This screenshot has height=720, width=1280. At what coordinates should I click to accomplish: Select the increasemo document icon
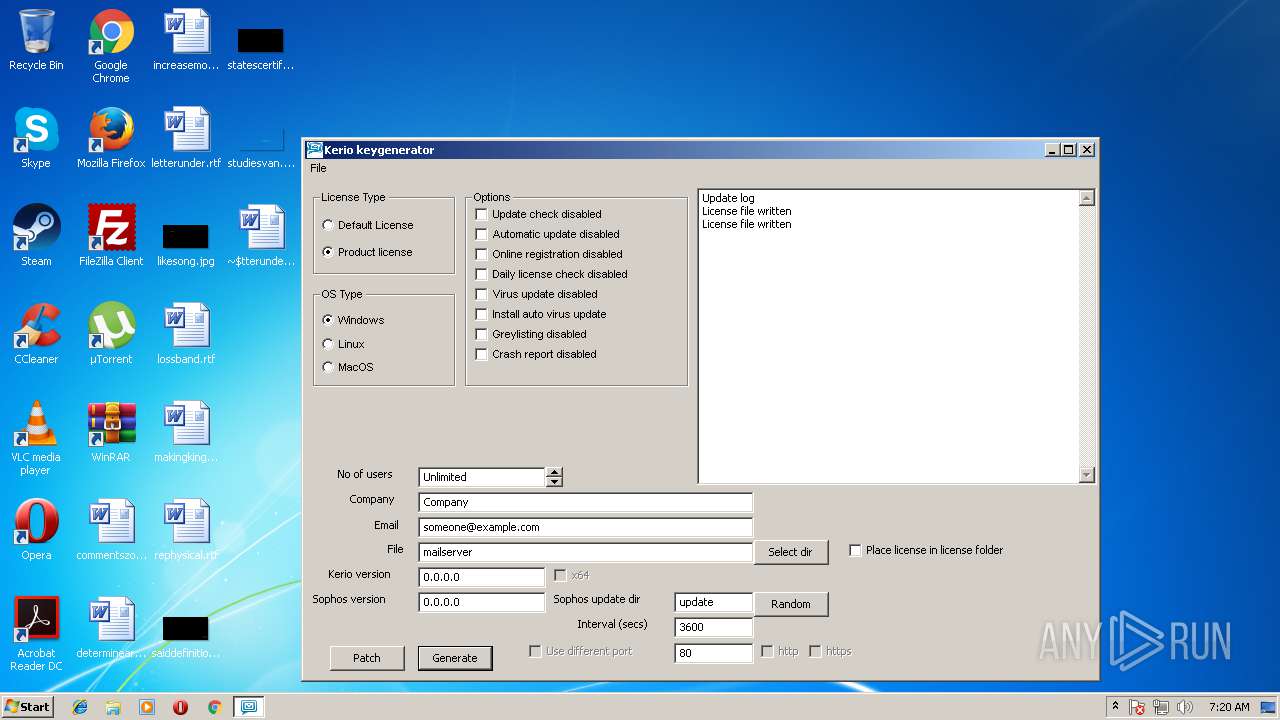pos(186,41)
